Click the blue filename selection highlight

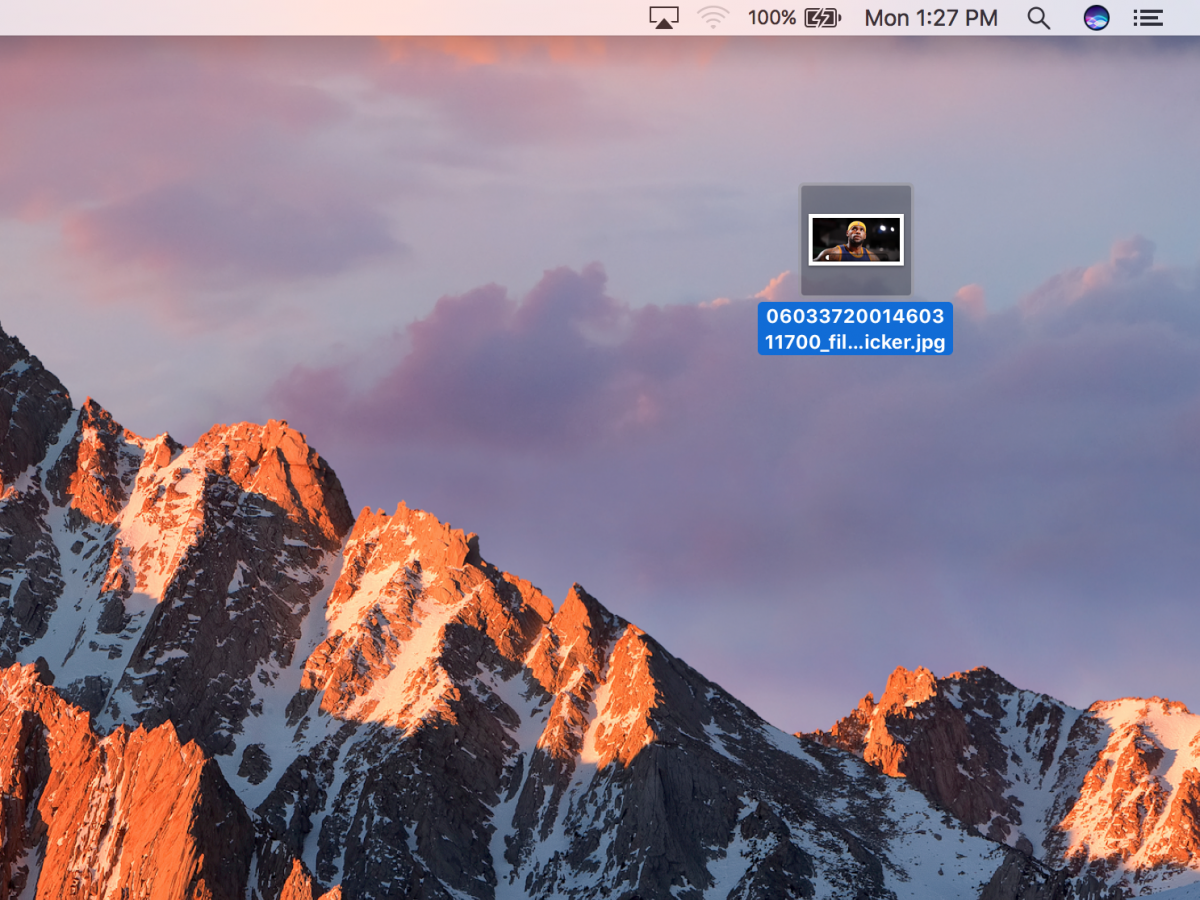point(855,329)
